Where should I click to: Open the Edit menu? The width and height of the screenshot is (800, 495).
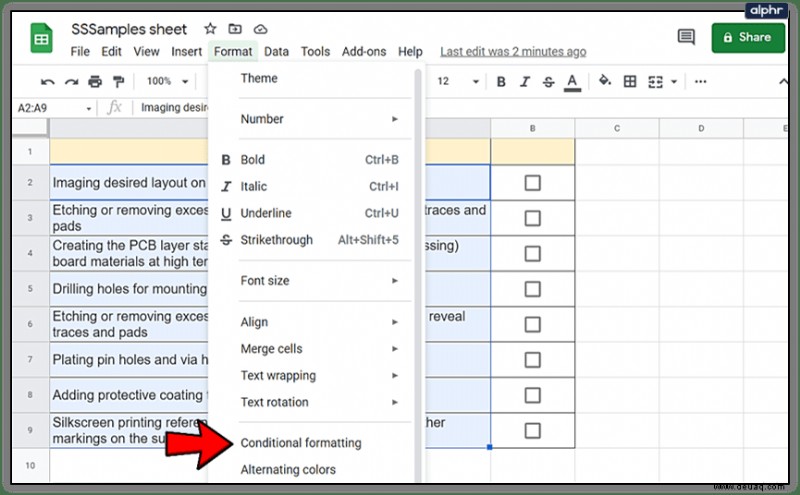111,52
